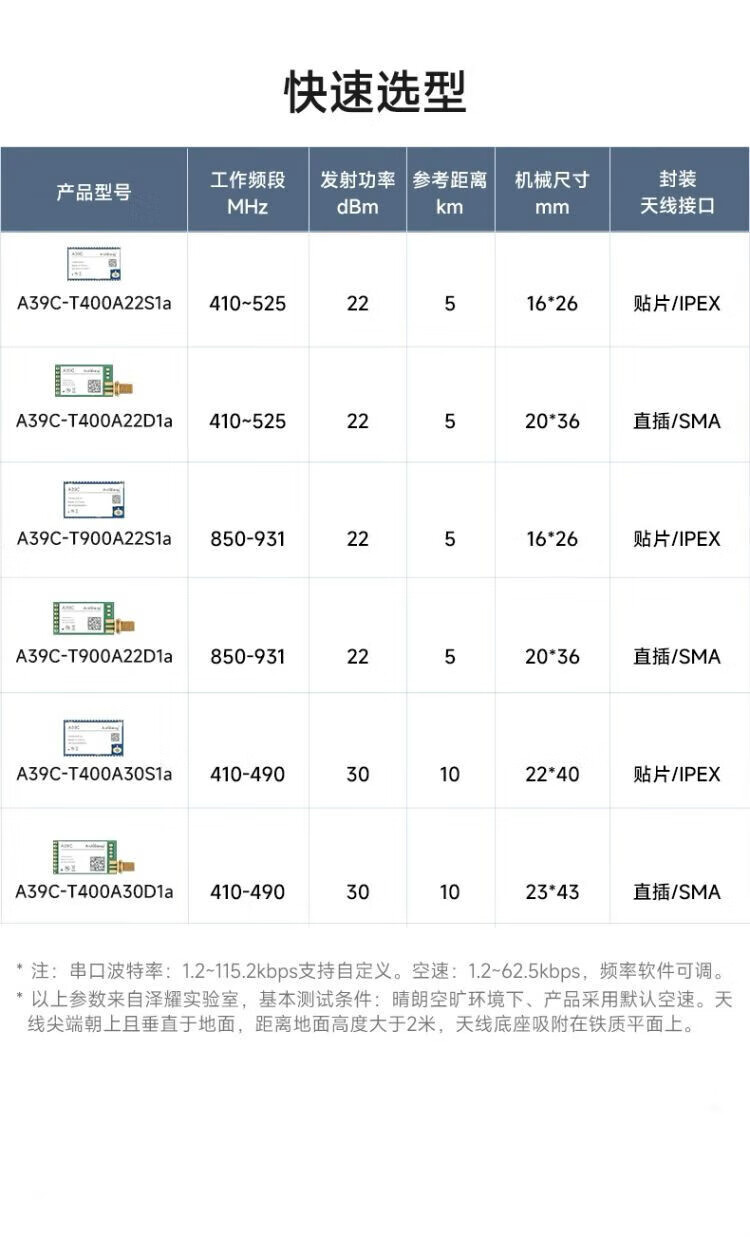
Task: Click the A39C-T400A30S1a module image
Action: (x=94, y=737)
